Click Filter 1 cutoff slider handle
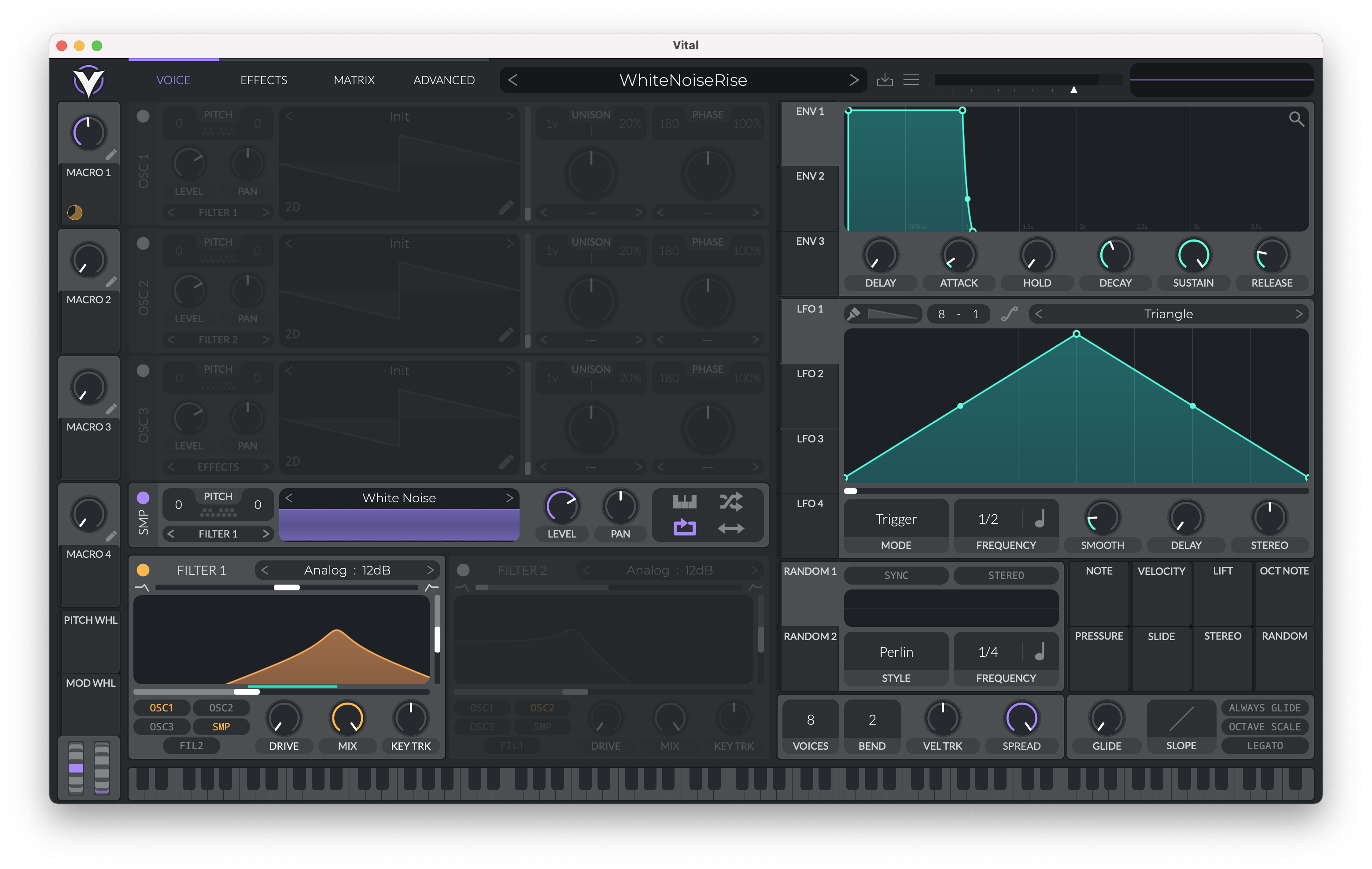This screenshot has width=1372, height=869. (246, 692)
